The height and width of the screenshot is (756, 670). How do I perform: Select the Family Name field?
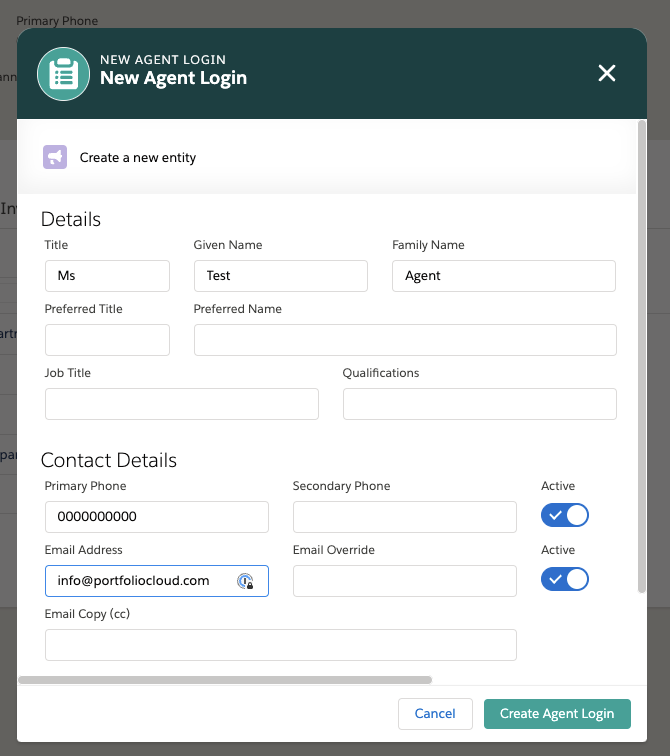(503, 276)
